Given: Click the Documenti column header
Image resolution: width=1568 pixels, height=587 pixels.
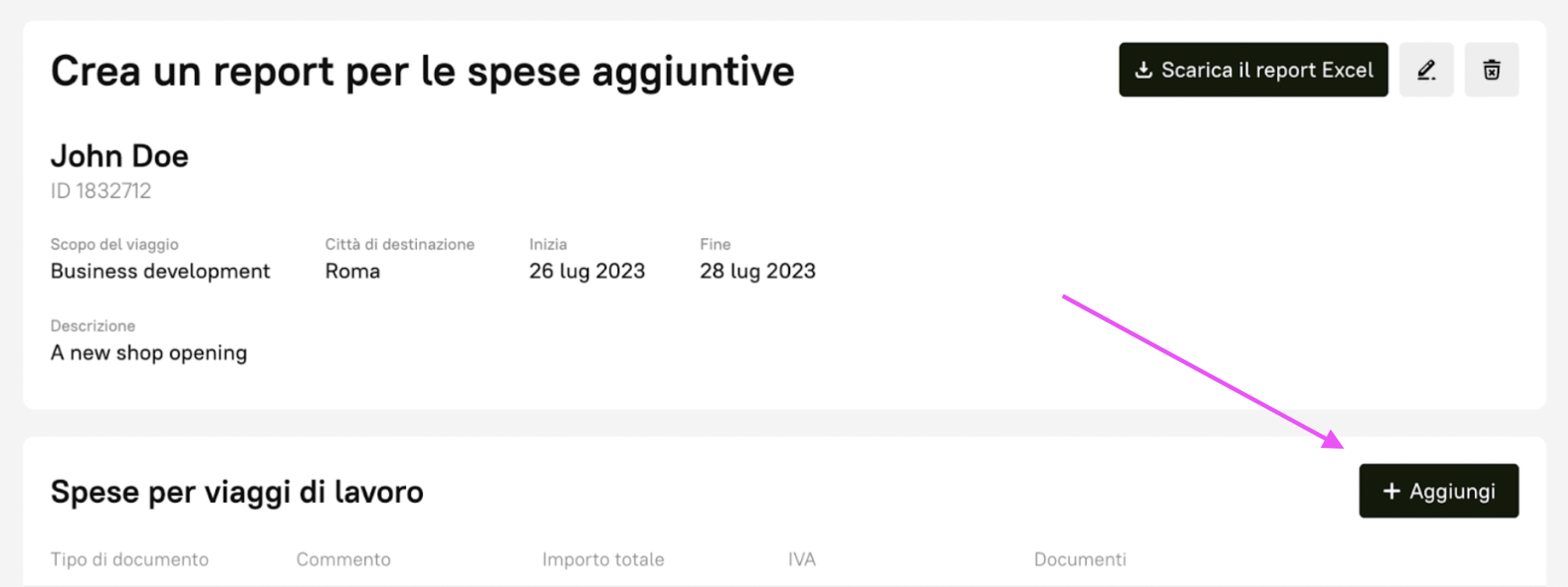Looking at the screenshot, I should 1080,559.
